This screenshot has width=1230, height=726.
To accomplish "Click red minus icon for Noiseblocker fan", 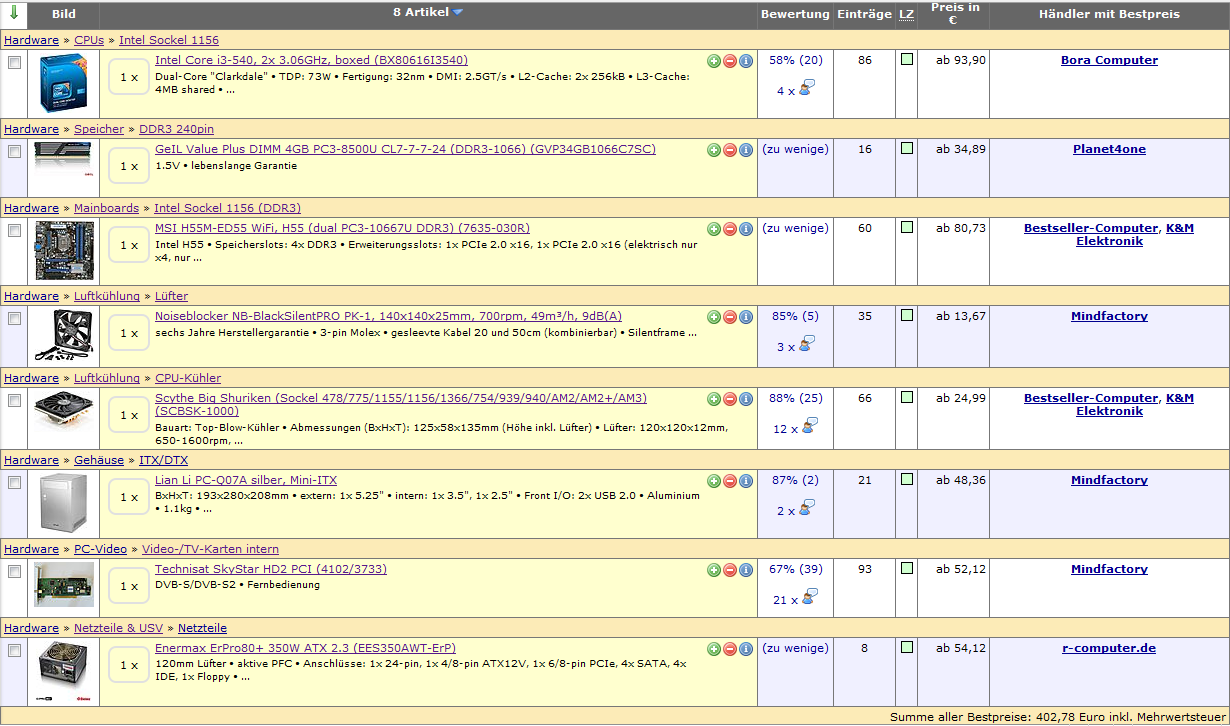I will (729, 317).
